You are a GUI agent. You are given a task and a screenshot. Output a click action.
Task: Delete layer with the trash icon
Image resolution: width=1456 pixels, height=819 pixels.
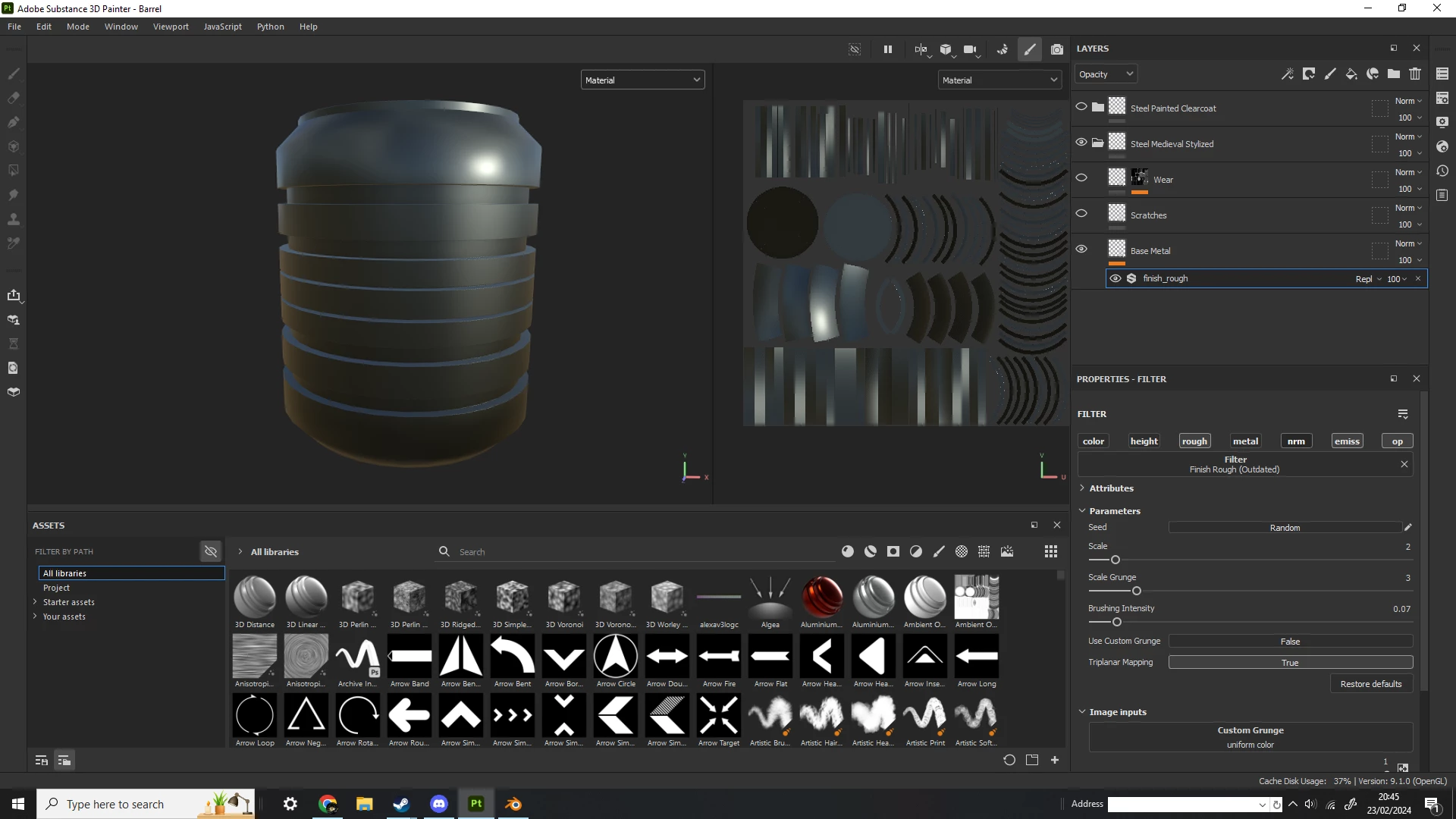(1415, 74)
